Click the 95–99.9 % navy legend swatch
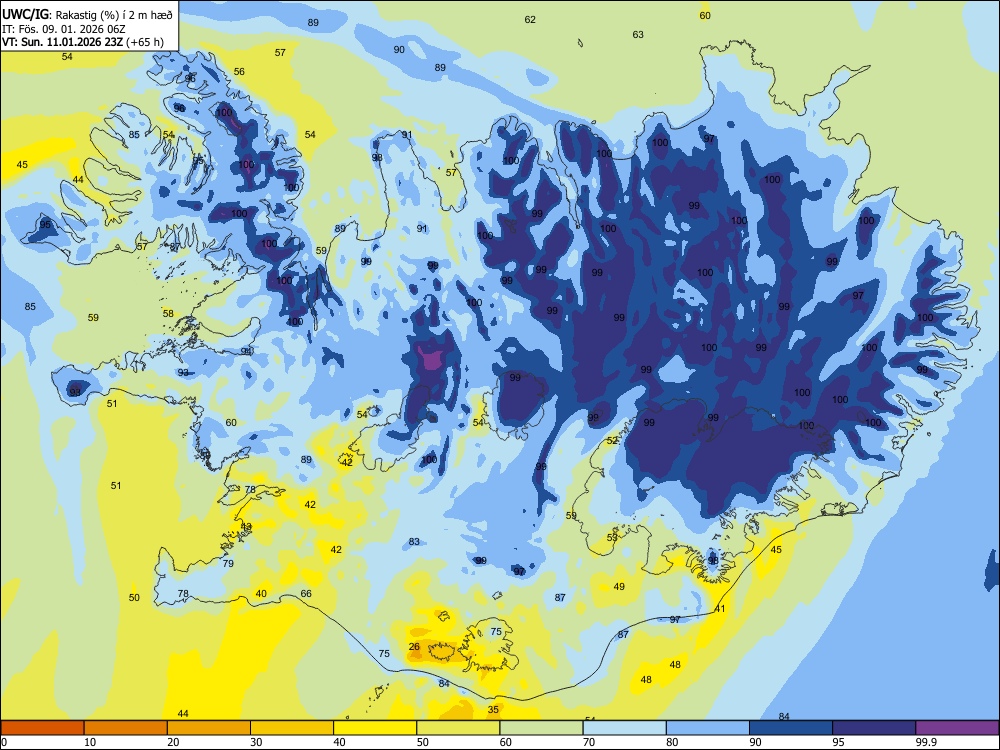This screenshot has height=750, width=1000. point(874,728)
